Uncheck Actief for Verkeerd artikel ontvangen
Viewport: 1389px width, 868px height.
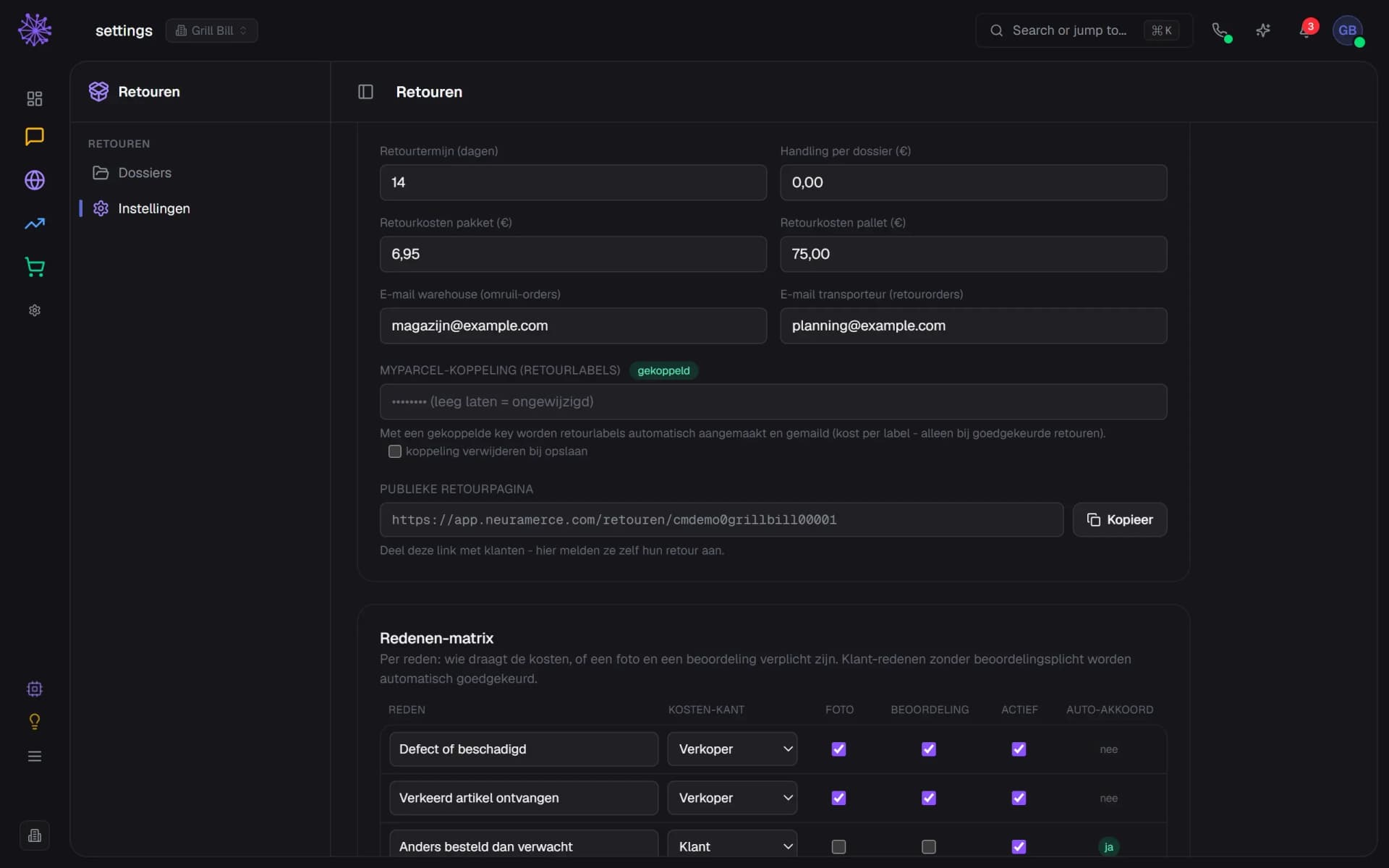click(x=1019, y=798)
